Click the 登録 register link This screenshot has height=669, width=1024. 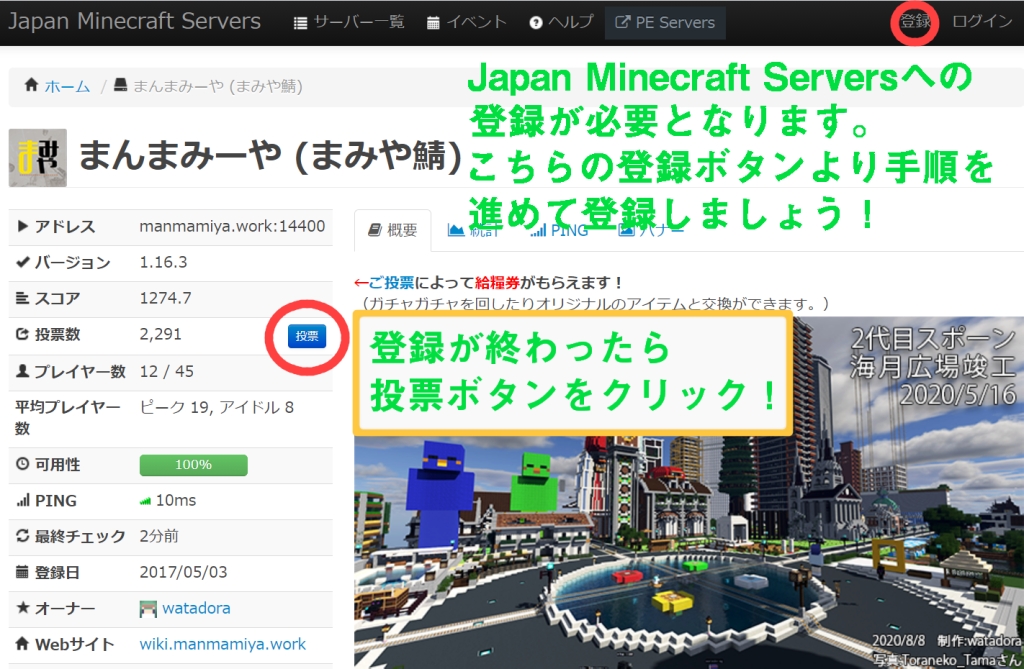click(914, 21)
